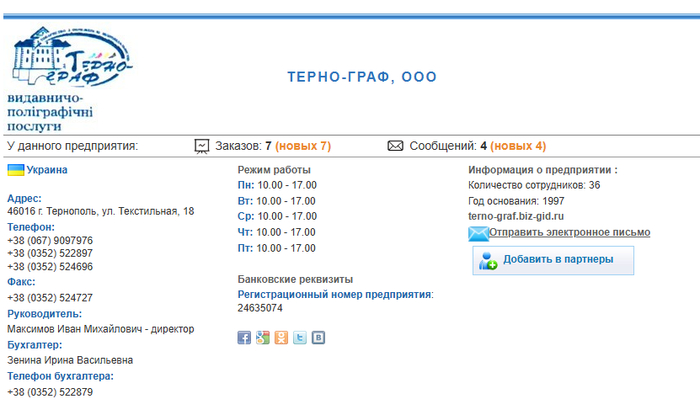The image size is (700, 415).
Task: Click the Сообщений: 4 messages label
Action: (448, 146)
